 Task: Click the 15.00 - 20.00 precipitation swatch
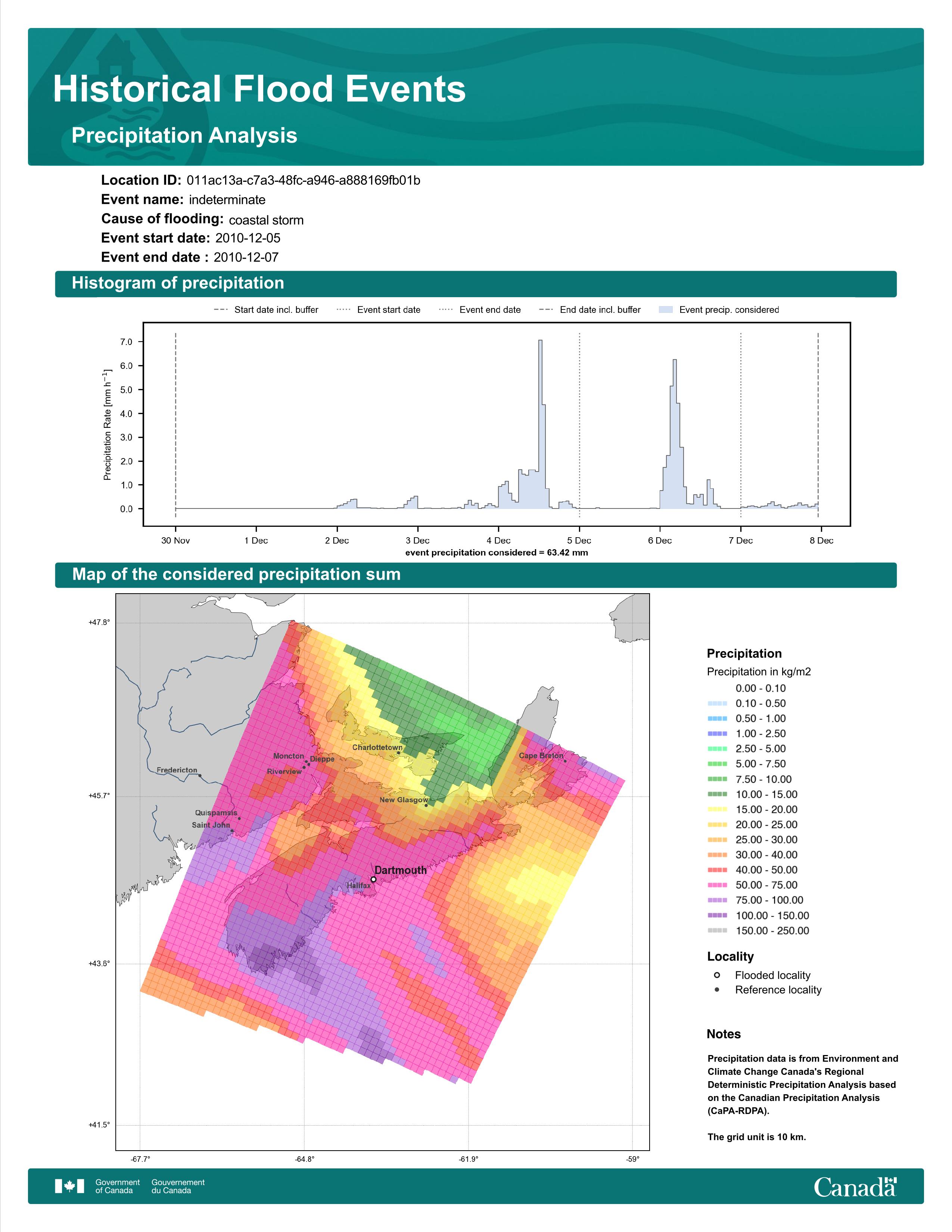[x=718, y=809]
